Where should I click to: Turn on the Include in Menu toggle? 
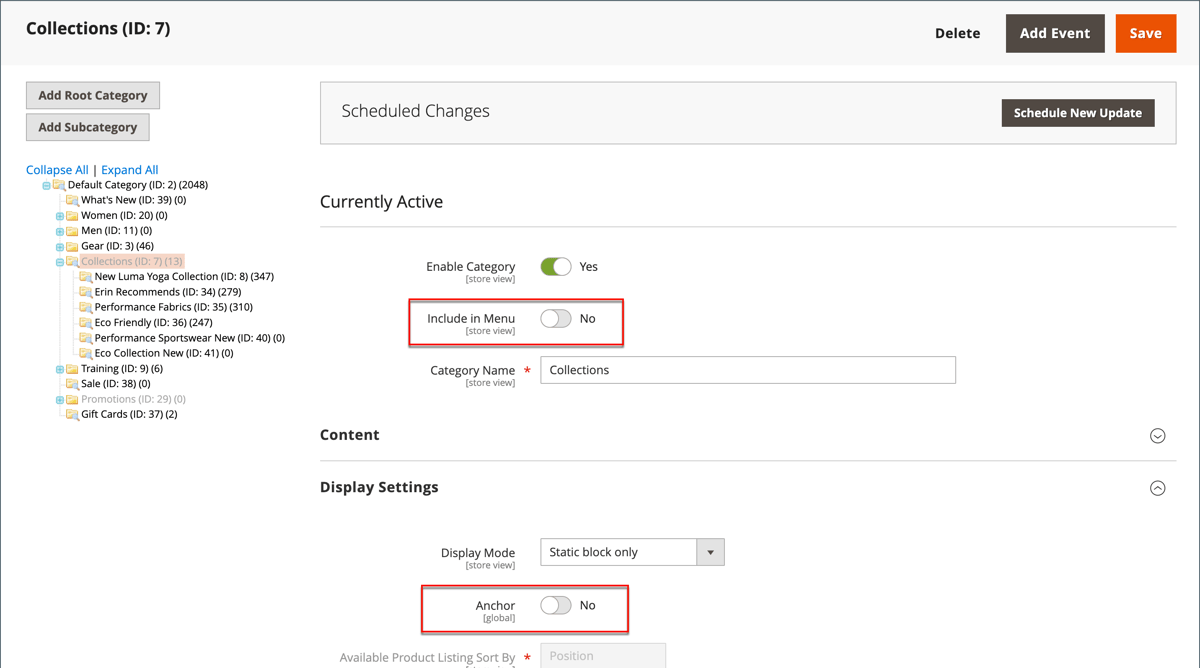point(556,317)
